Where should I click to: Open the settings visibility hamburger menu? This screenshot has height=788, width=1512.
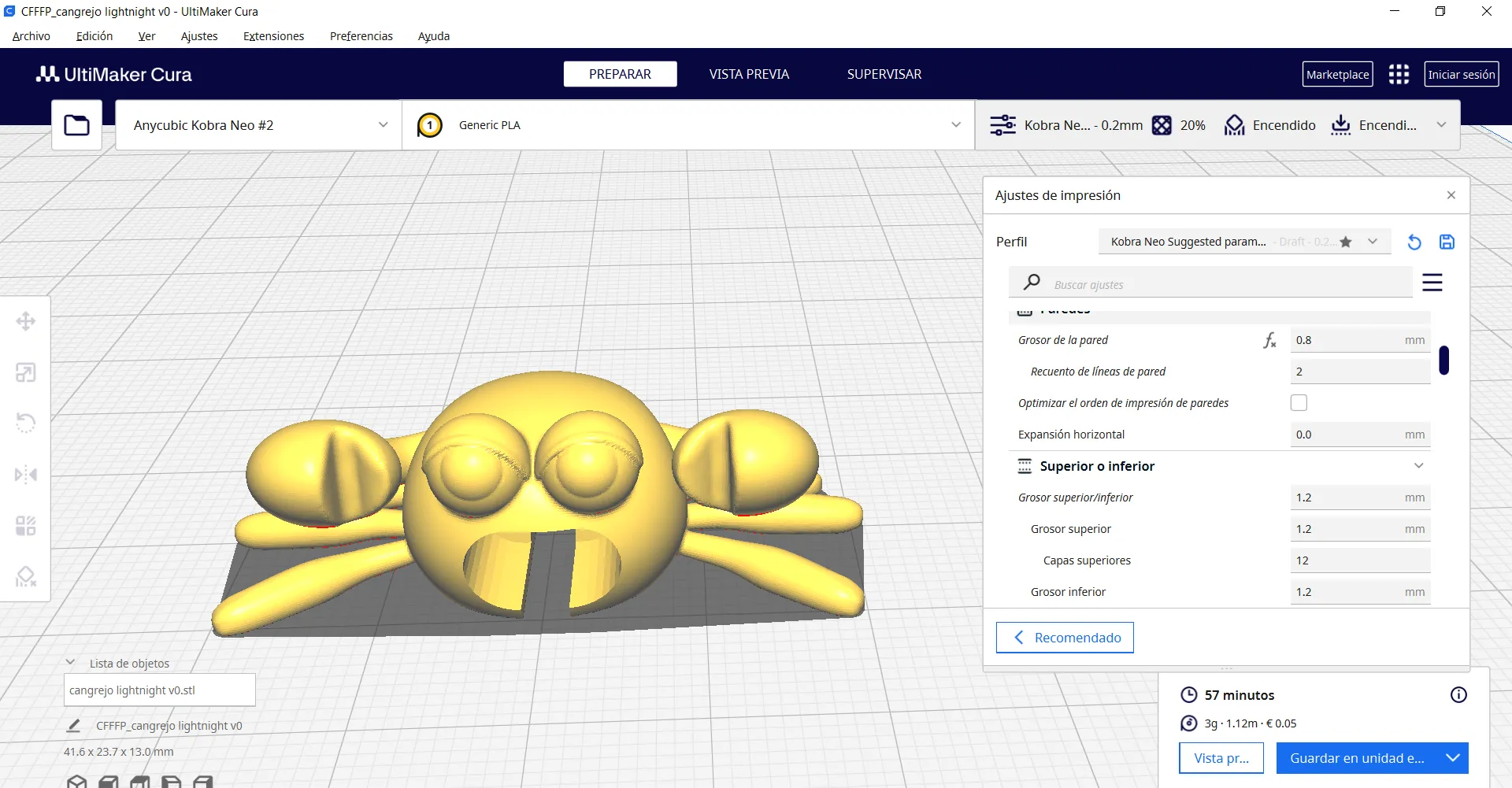pyautogui.click(x=1432, y=283)
